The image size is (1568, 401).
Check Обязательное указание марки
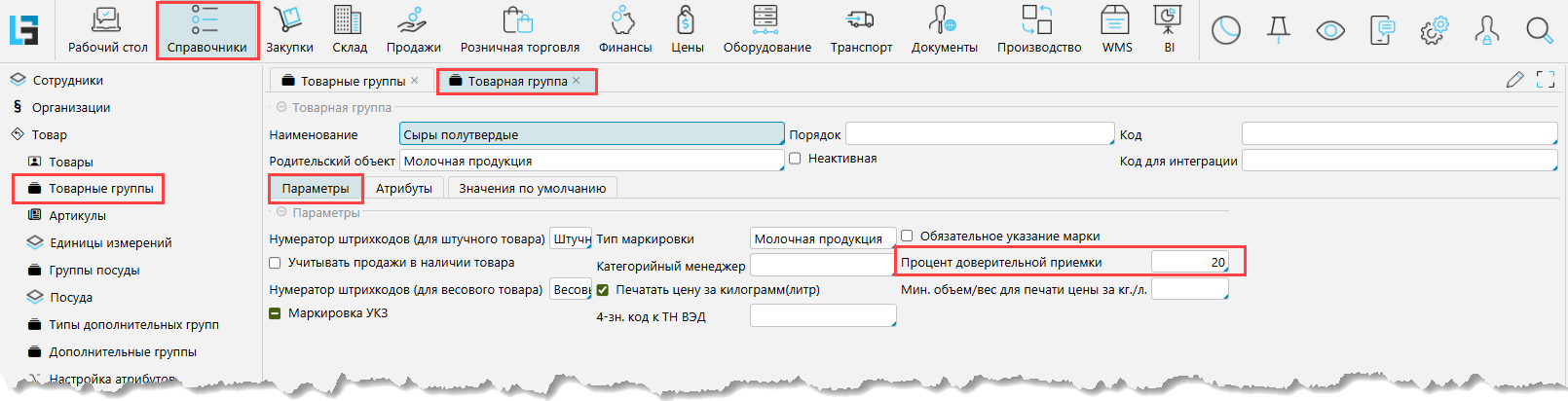907,236
